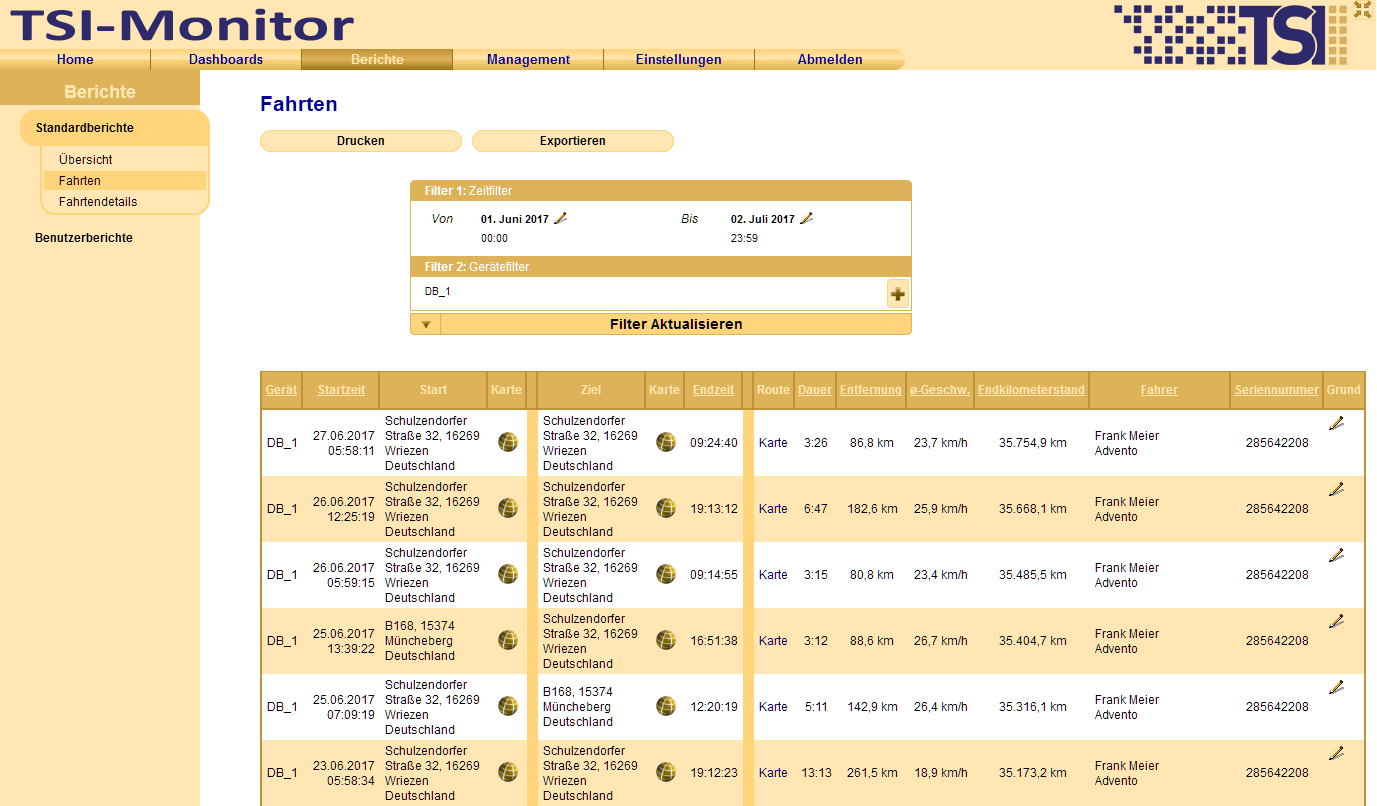Open the Berichte menu
The width and height of the screenshot is (1377, 806).
pos(377,60)
